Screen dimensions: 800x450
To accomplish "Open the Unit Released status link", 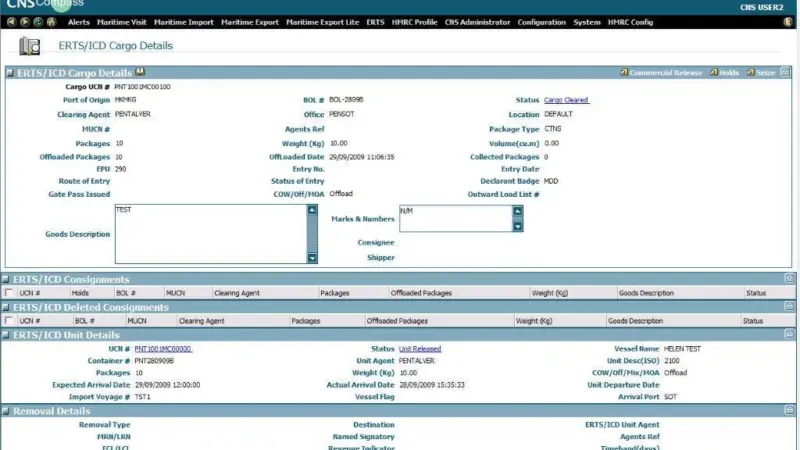I will click(x=420, y=349).
